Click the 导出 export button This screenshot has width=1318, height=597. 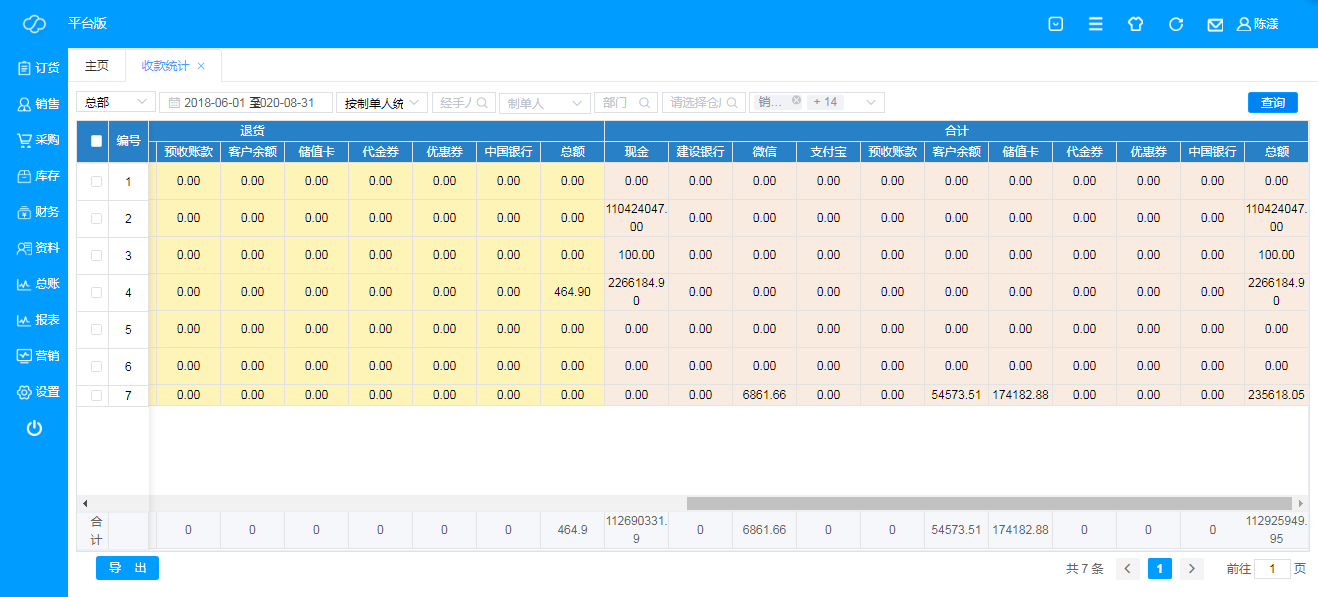coord(127,568)
